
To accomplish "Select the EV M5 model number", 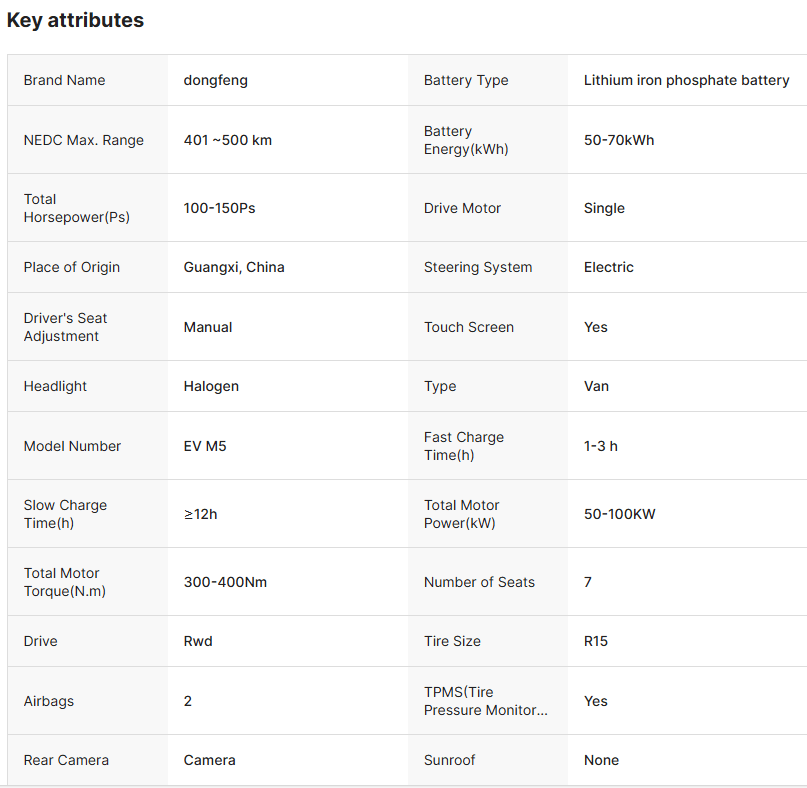I will [204, 446].
